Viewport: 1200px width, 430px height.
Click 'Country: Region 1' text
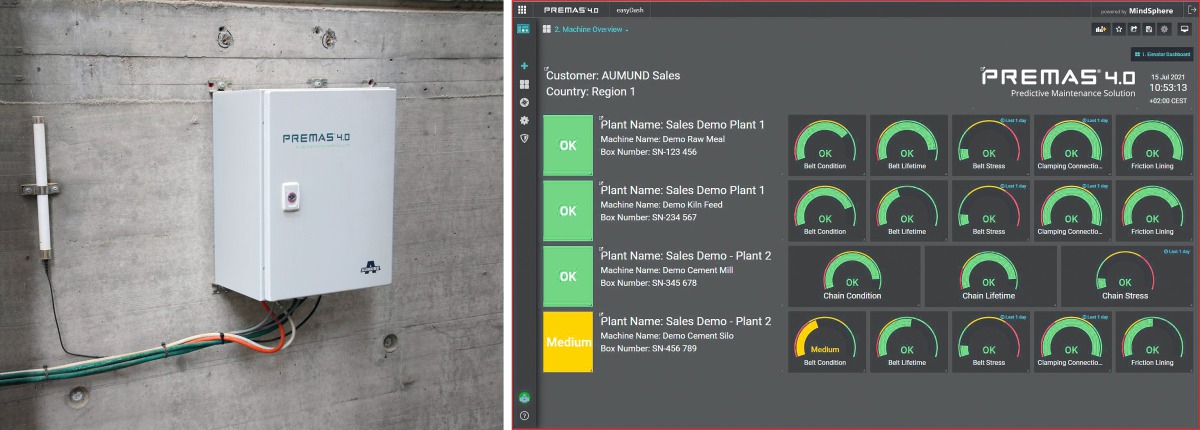pyautogui.click(x=590, y=92)
